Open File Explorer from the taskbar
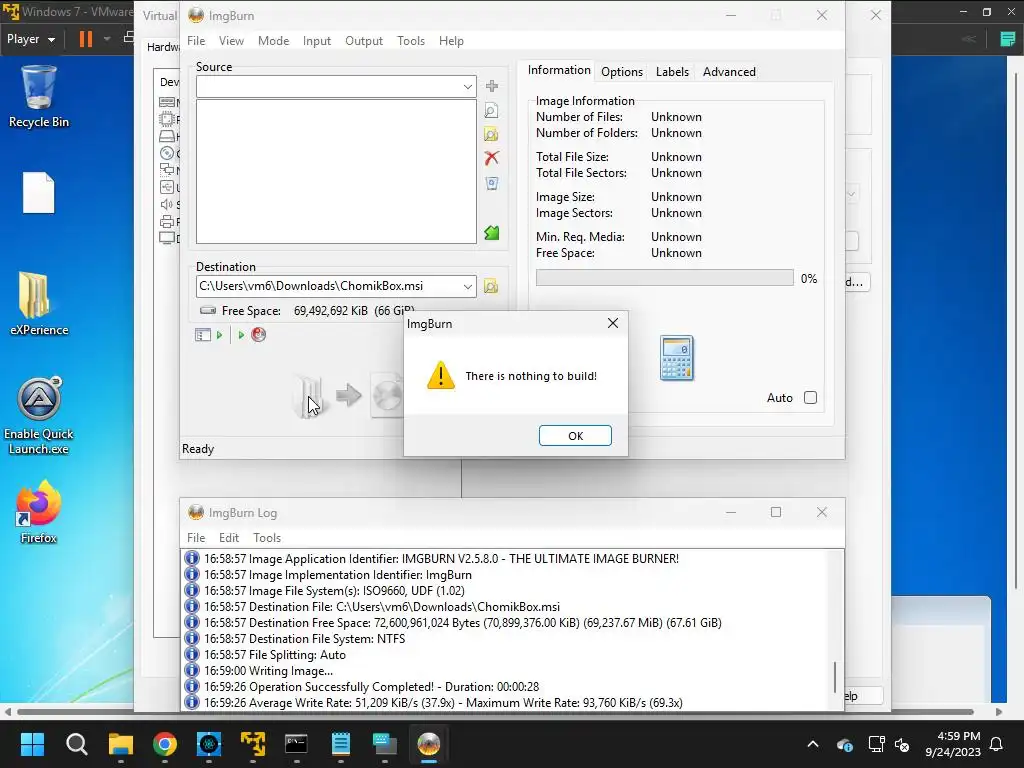This screenshot has width=1024, height=768. (x=121, y=744)
